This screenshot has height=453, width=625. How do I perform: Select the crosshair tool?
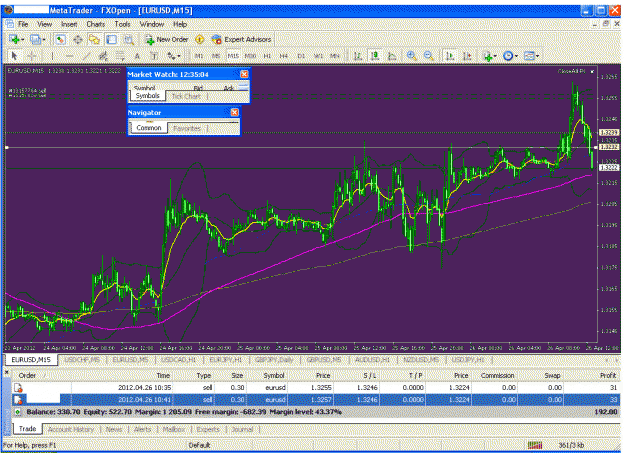(x=32, y=56)
